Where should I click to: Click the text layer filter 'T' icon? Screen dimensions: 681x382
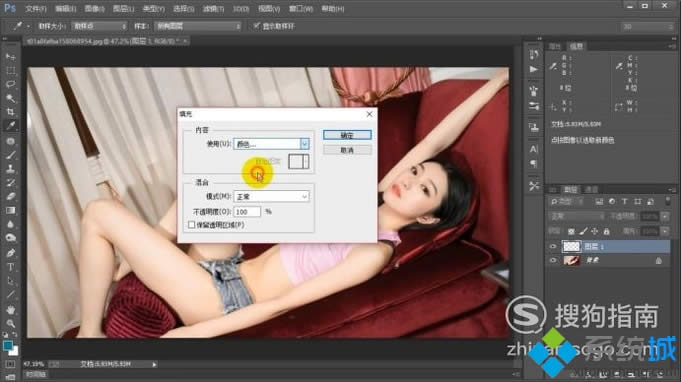625,201
